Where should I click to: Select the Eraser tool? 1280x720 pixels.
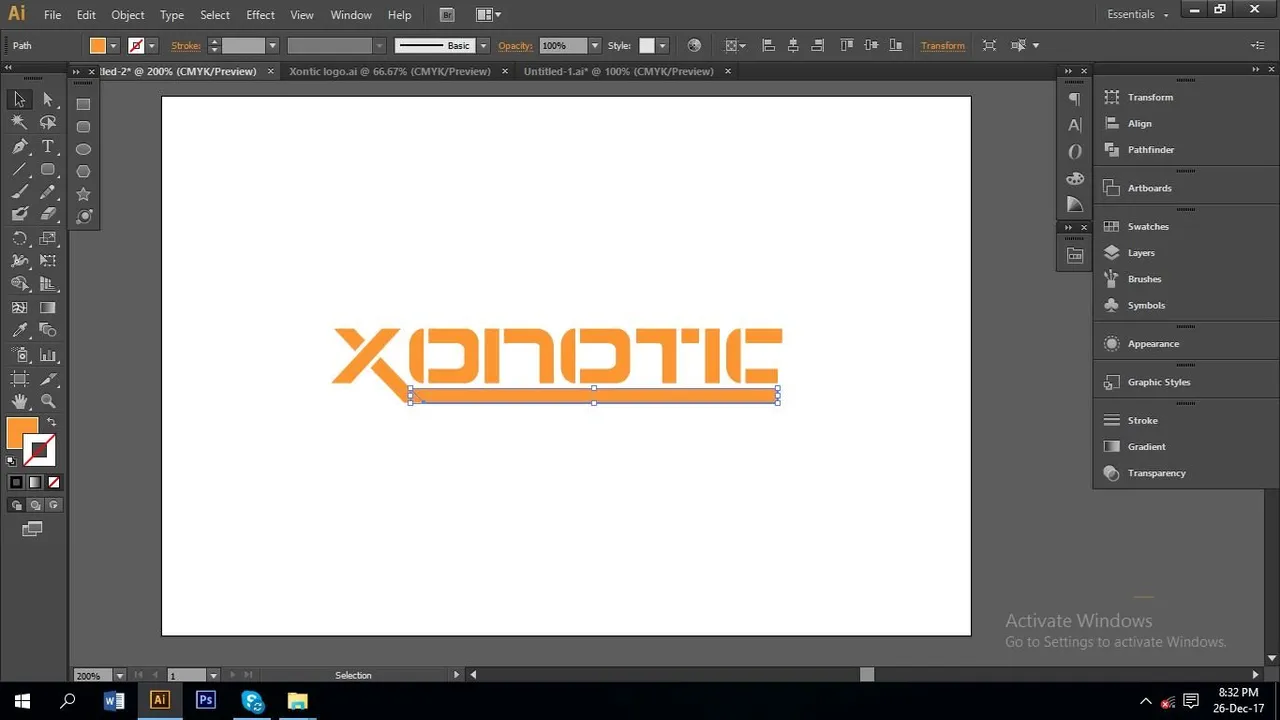[47, 214]
